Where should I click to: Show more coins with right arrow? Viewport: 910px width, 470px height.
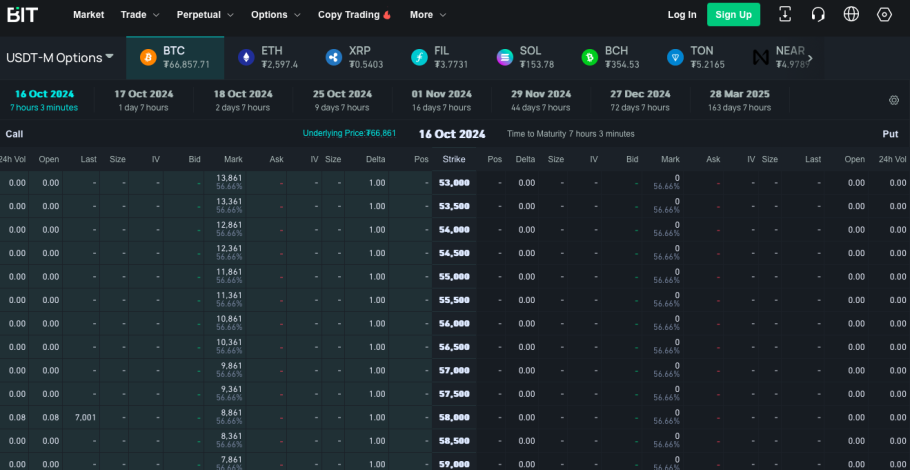point(810,57)
